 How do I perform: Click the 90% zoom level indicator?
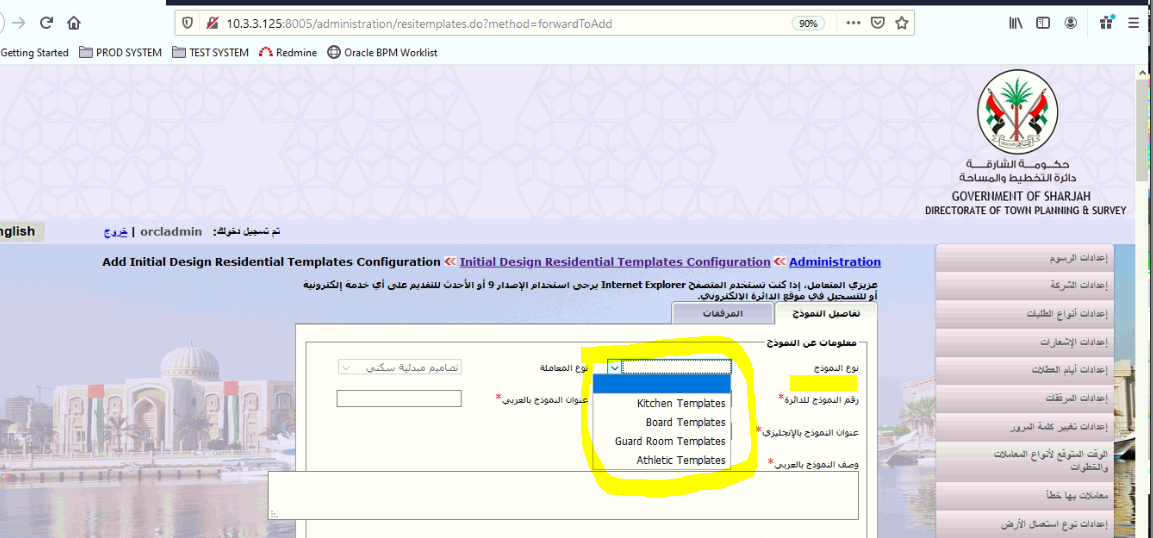point(808,24)
